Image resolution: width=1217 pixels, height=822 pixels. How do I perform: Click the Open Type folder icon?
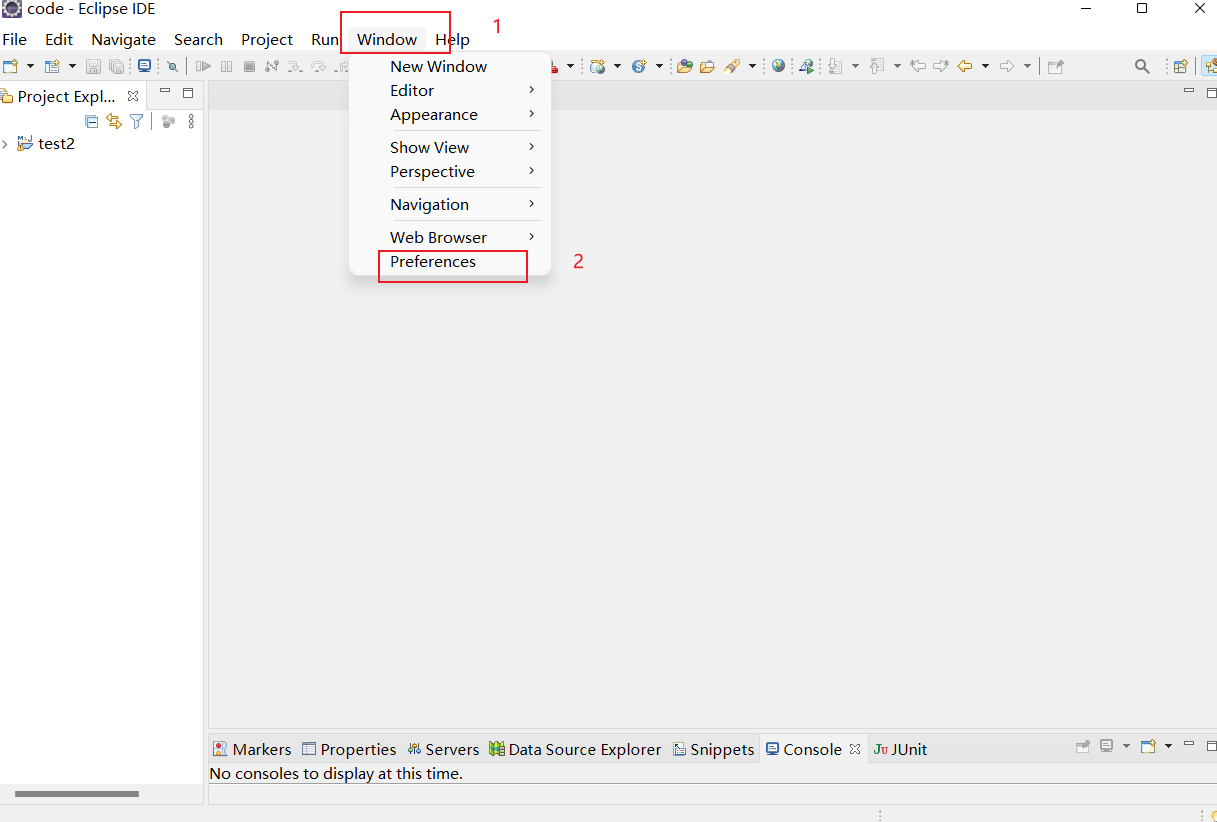click(684, 66)
